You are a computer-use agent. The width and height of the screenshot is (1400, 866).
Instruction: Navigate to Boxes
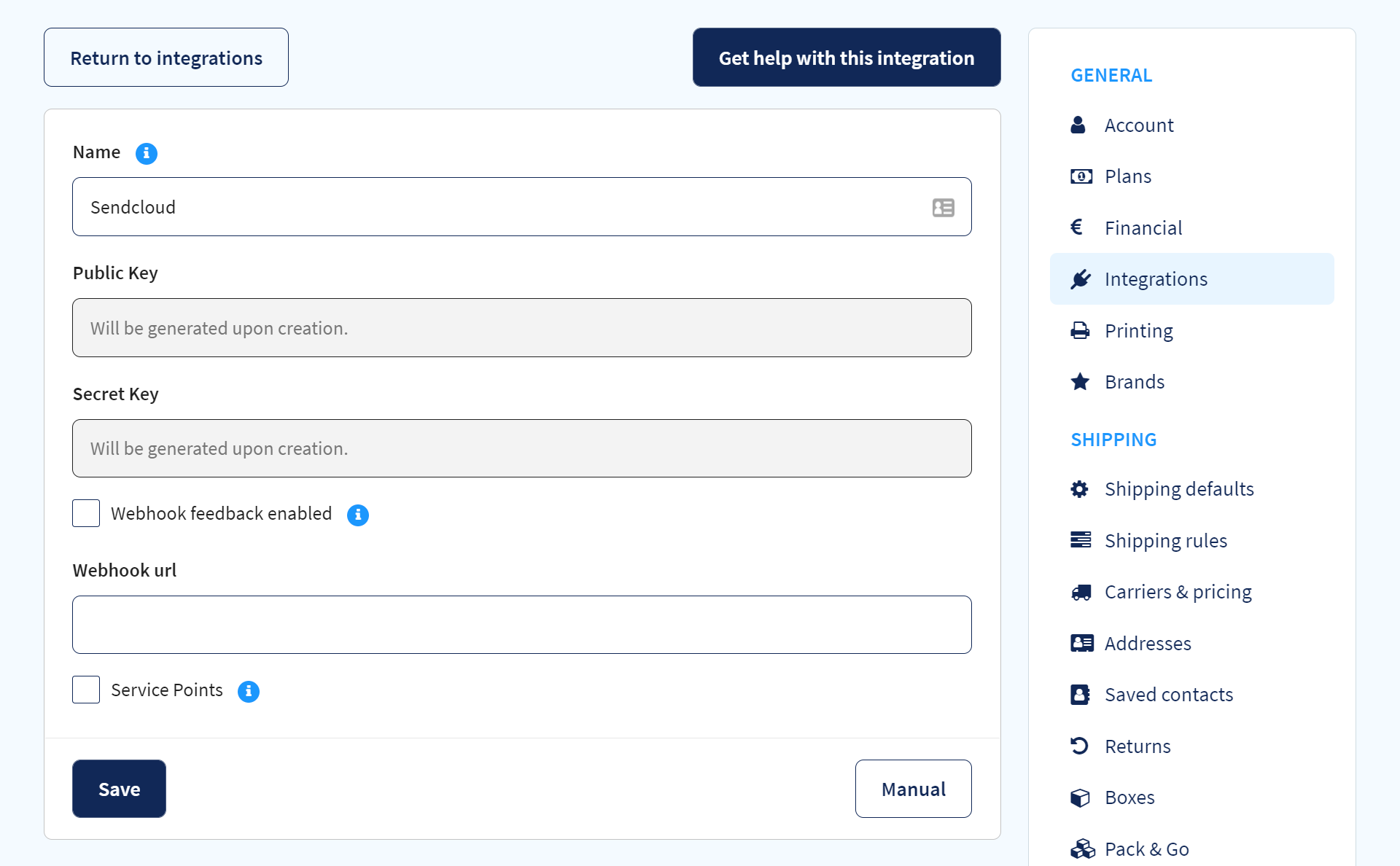(x=1191, y=797)
